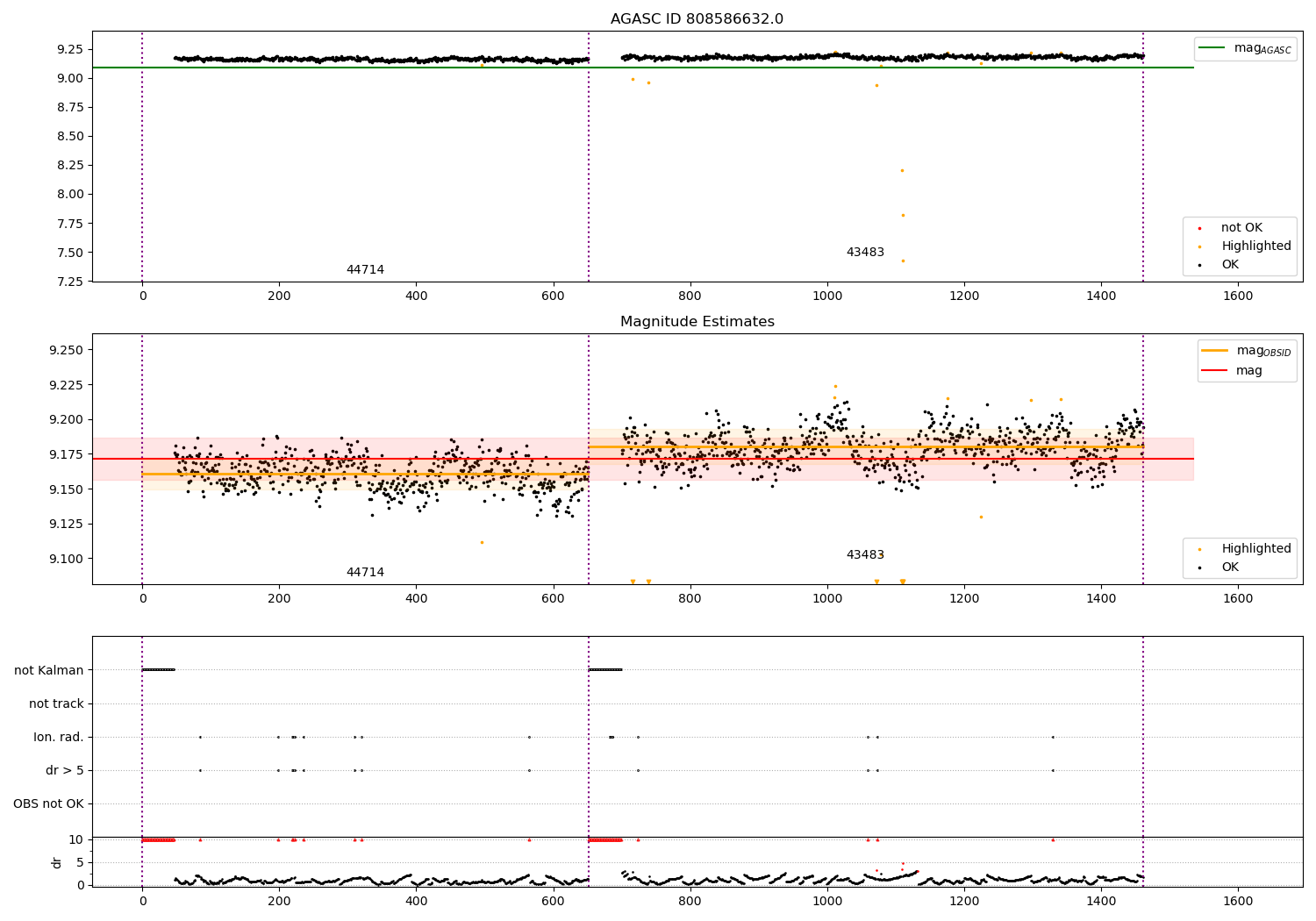Click the 9.125 tick on middle plot y-axis
The image size is (1316, 921).
(66, 524)
